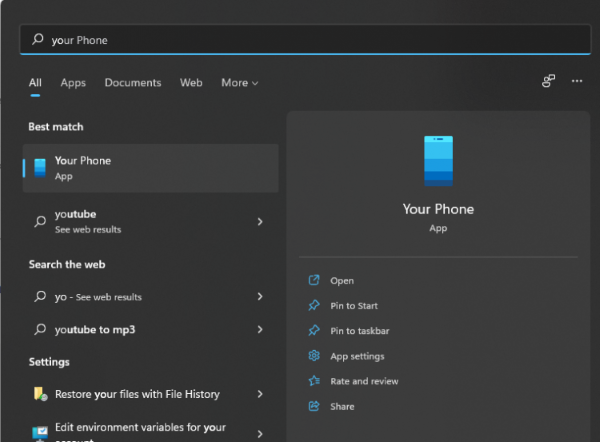
Task: Expand the More filter dropdown
Action: (240, 83)
